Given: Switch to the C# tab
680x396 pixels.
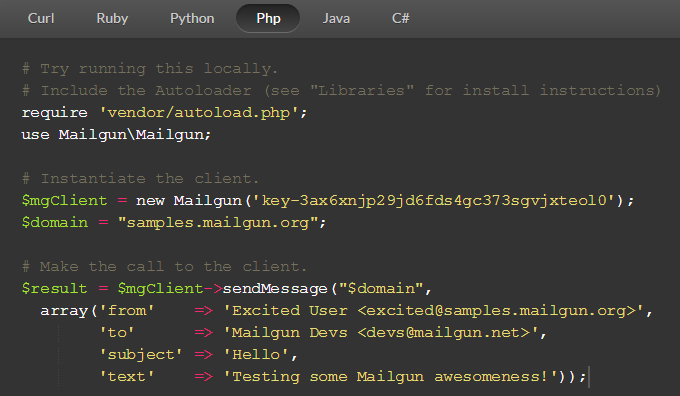Looking at the screenshot, I should click(400, 18).
